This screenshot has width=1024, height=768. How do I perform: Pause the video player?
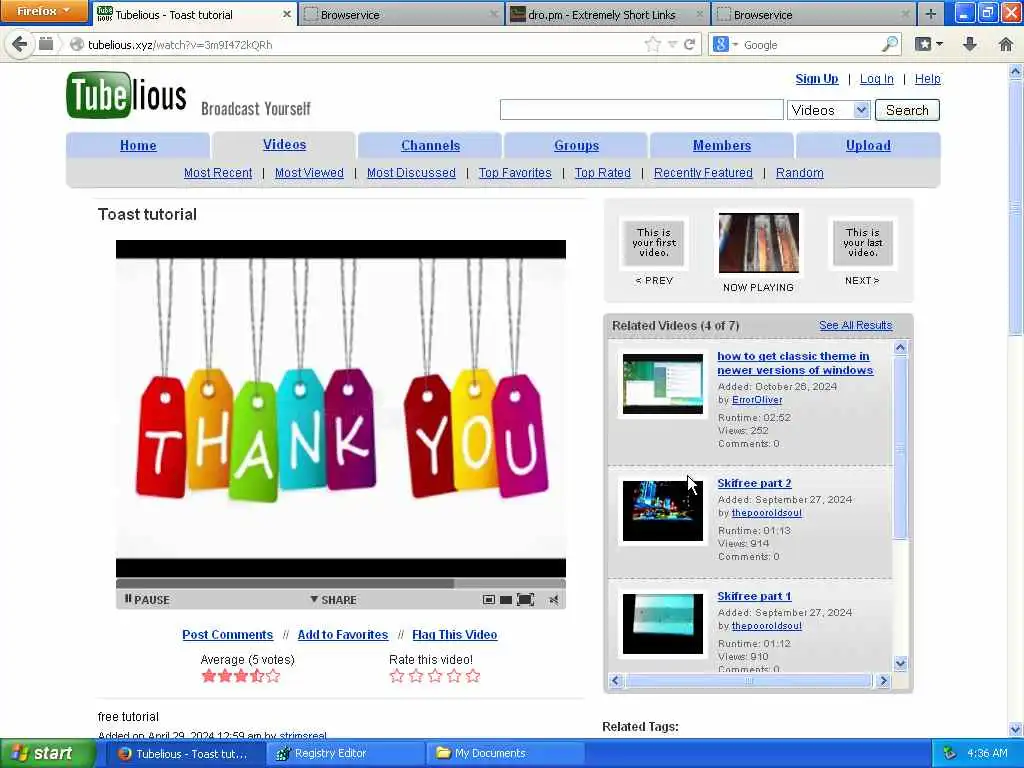point(147,600)
